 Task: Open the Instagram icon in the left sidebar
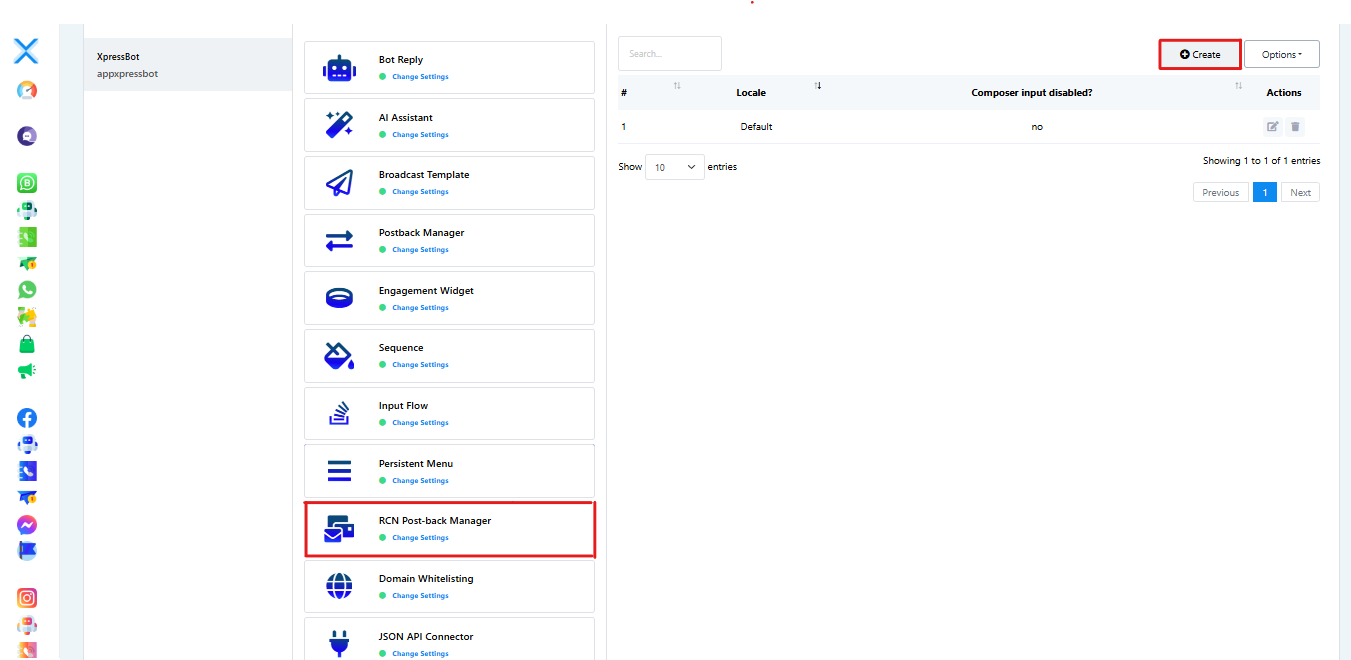27,598
